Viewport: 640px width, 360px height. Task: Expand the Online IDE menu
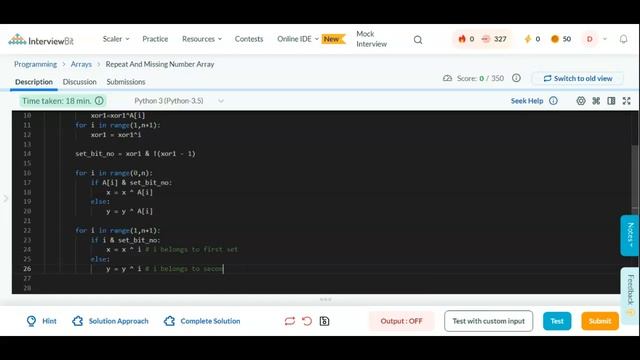pyautogui.click(x=298, y=39)
